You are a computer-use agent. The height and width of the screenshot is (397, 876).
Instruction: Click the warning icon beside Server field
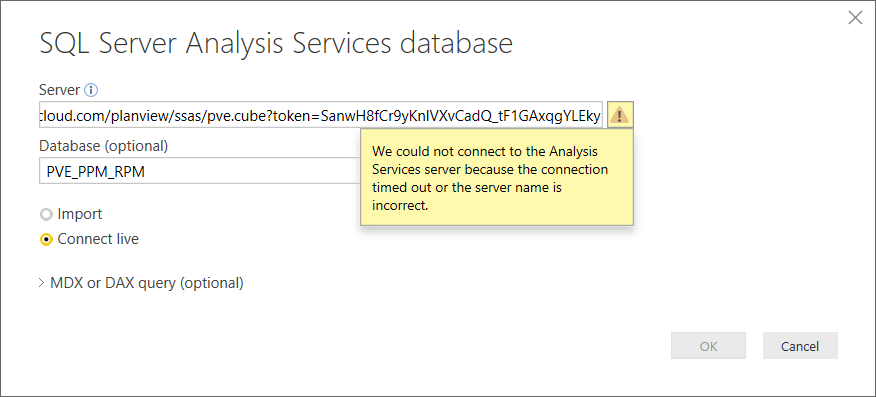(x=620, y=115)
